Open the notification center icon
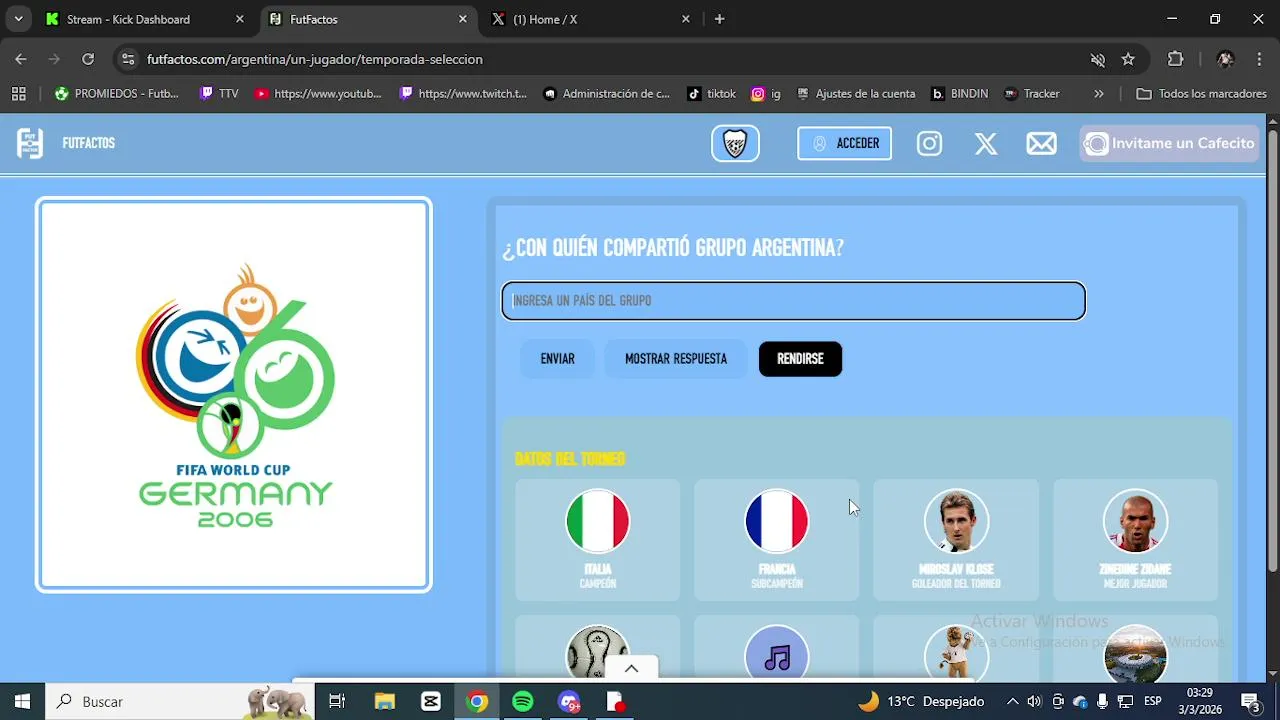 (1250, 701)
